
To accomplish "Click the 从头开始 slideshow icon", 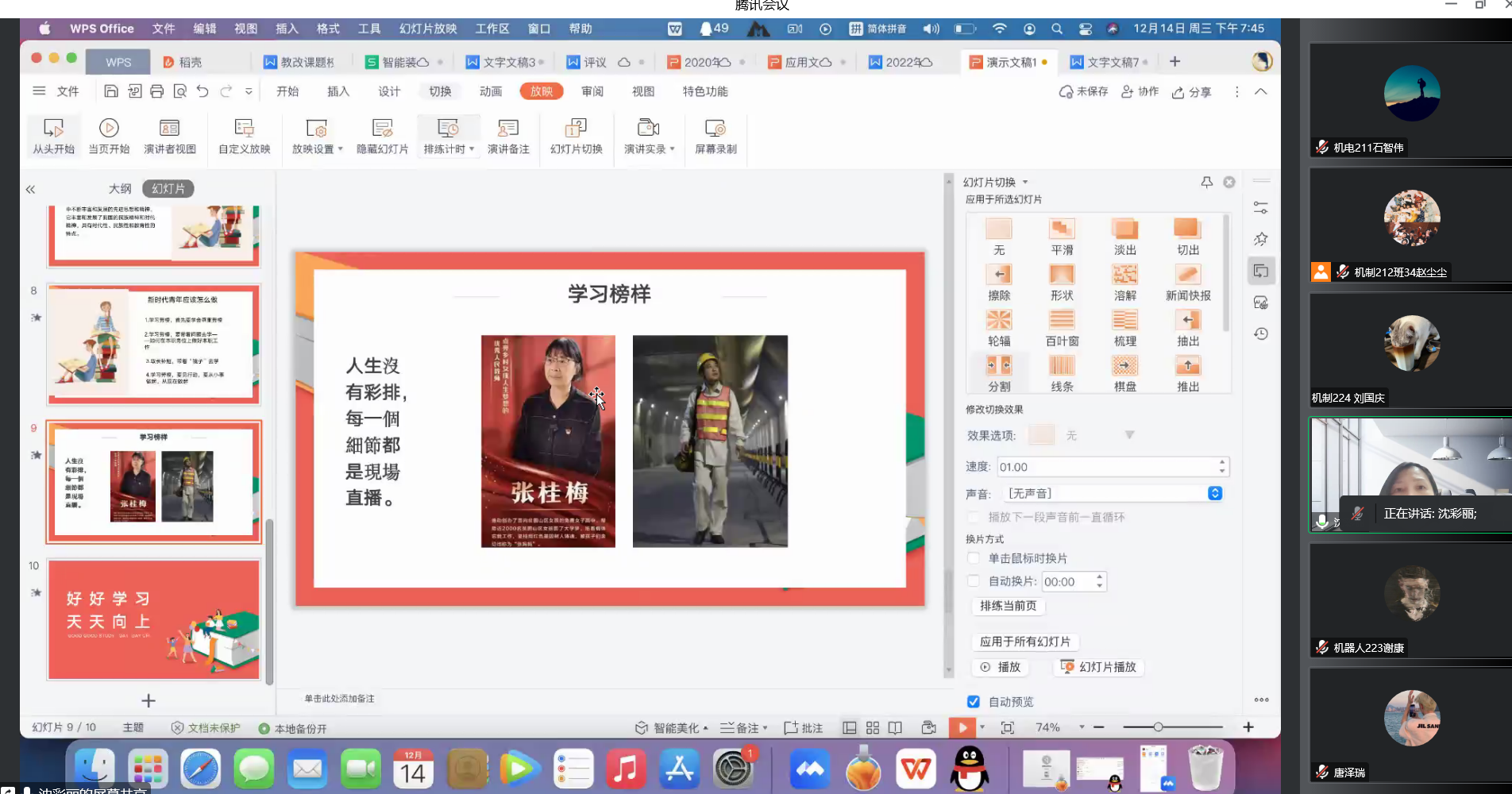I will (53, 129).
